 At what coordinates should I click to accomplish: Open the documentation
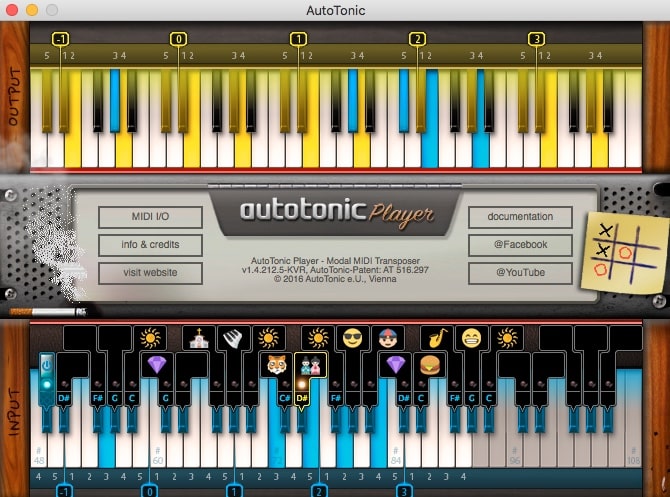(x=520, y=217)
